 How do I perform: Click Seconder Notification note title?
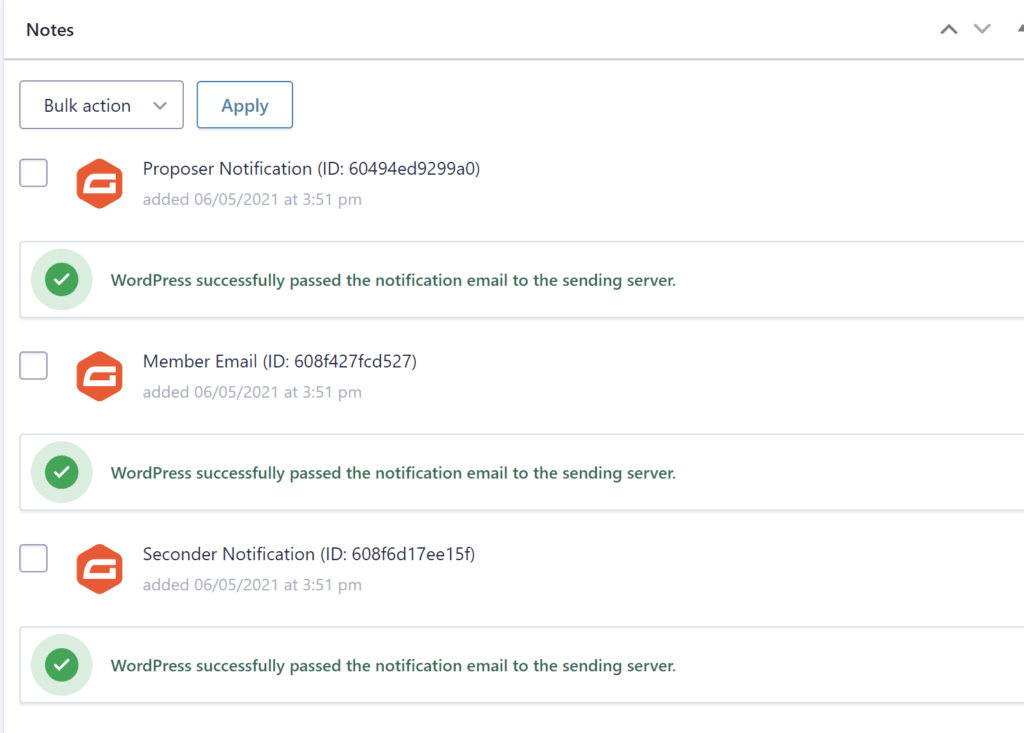pos(309,554)
